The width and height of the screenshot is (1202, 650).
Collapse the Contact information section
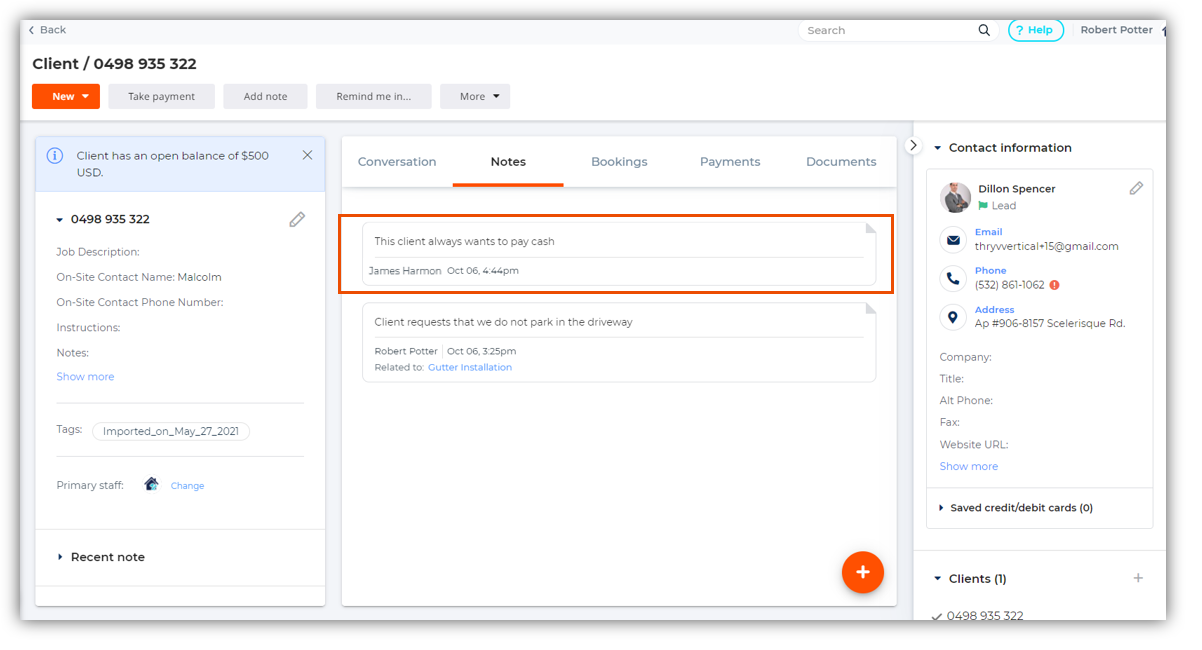coord(937,148)
